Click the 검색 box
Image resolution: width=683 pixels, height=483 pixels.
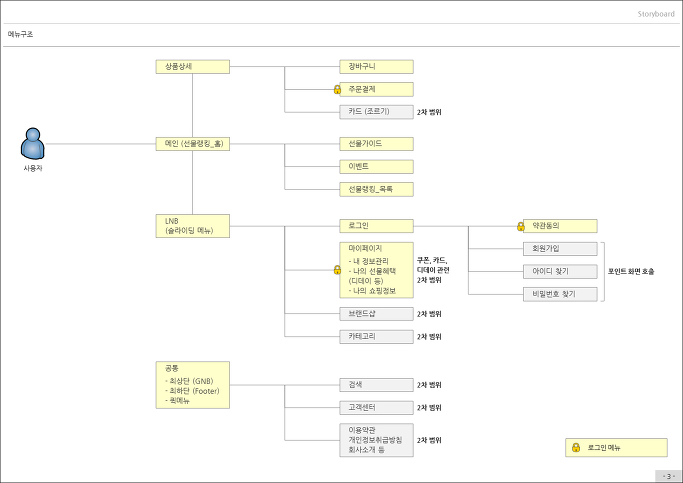(x=376, y=385)
